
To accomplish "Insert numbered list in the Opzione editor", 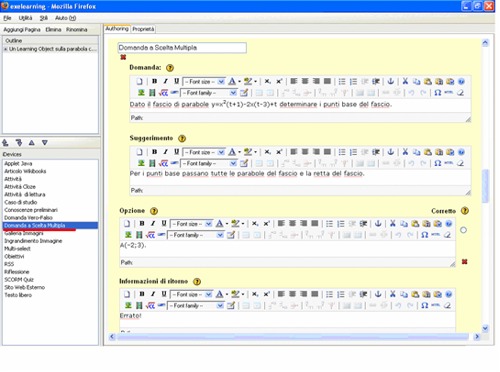I will [x=340, y=223].
